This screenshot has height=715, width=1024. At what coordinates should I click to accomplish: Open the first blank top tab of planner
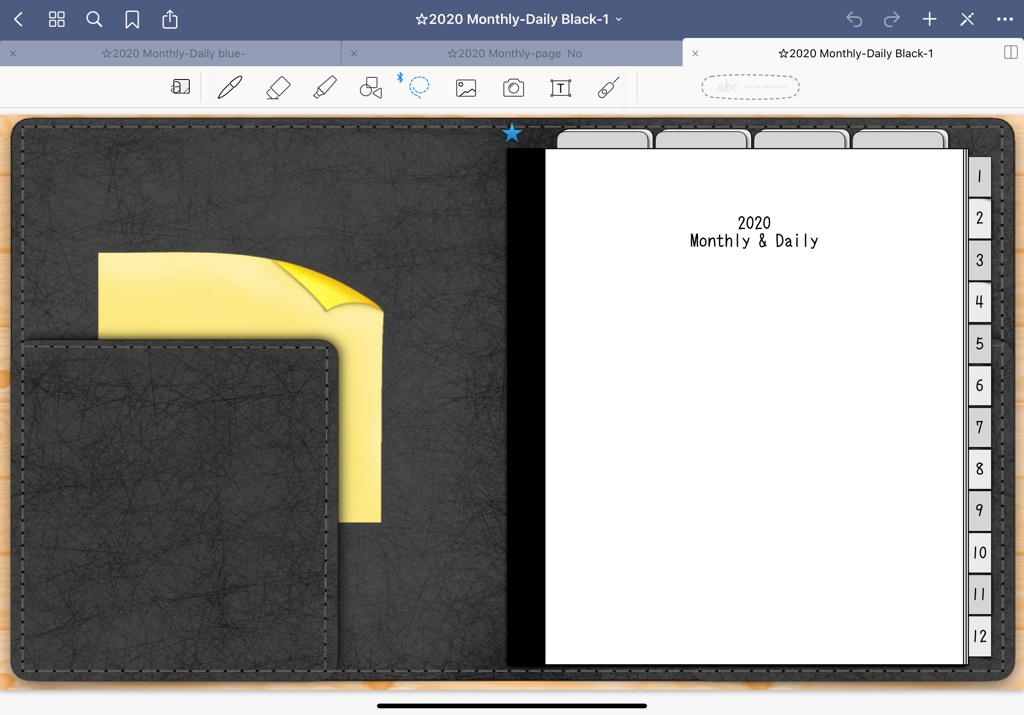click(x=604, y=139)
